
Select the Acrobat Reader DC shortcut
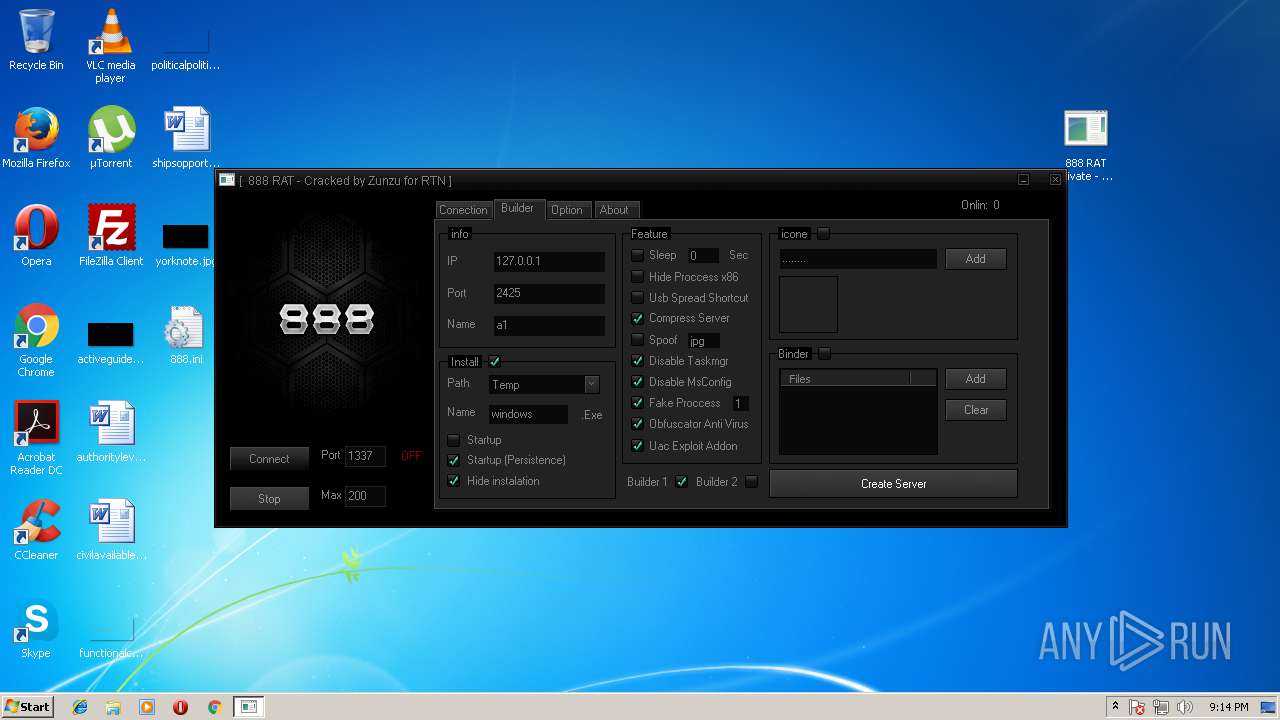point(36,438)
